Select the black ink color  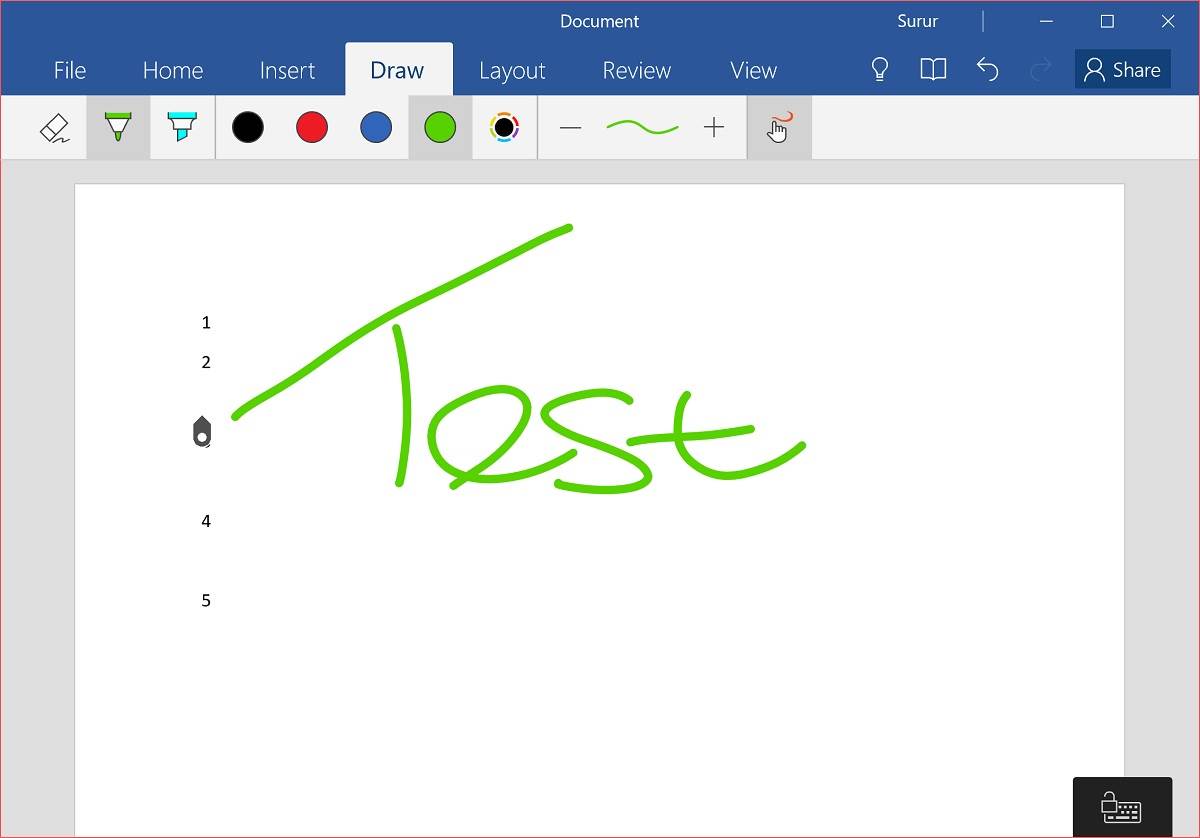(248, 127)
